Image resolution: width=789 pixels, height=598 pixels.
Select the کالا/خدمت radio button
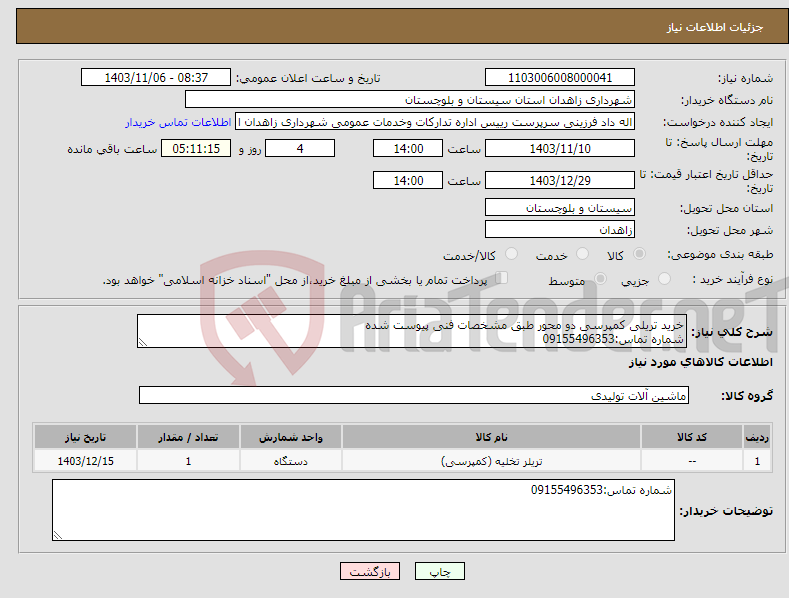pyautogui.click(x=511, y=254)
